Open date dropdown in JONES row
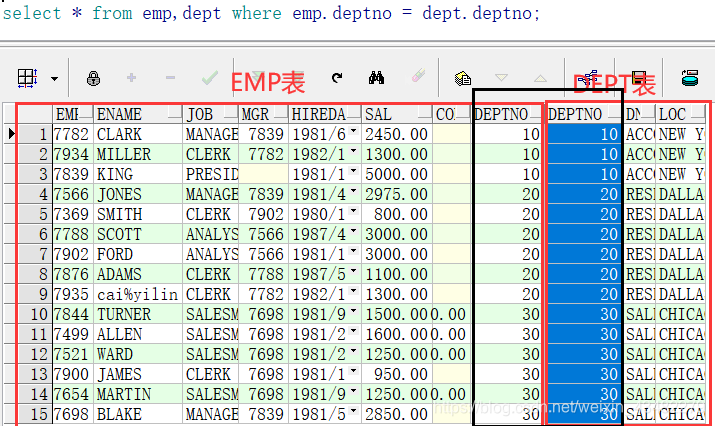This screenshot has width=715, height=426. [x=353, y=192]
